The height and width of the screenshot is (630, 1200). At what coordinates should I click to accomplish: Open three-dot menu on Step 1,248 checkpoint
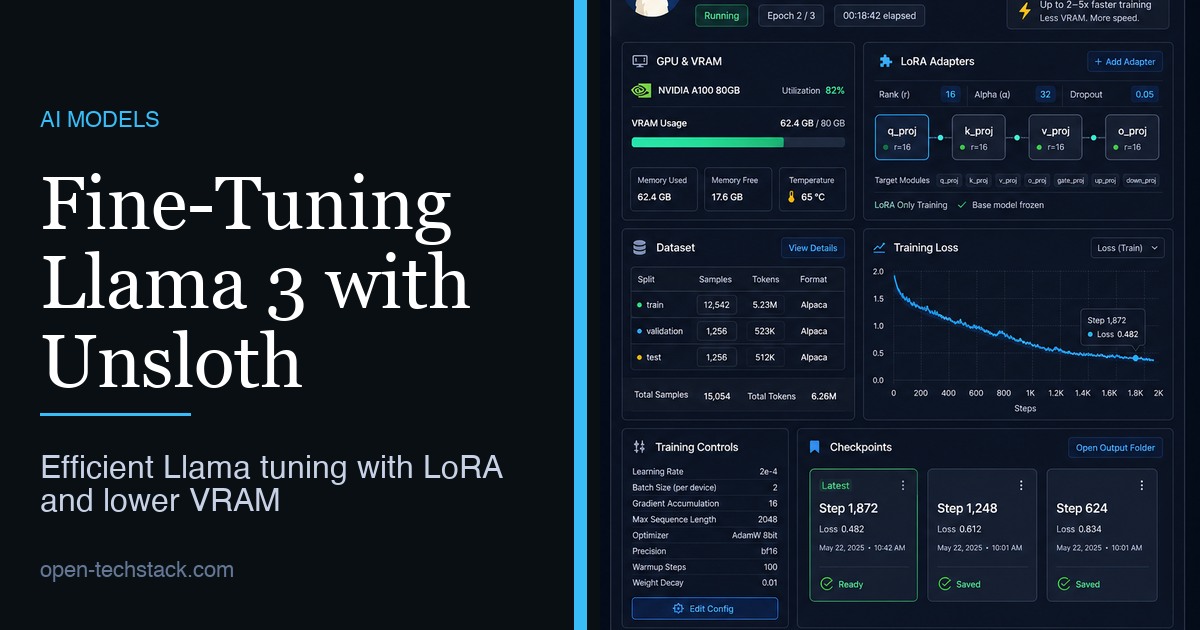point(1021,485)
